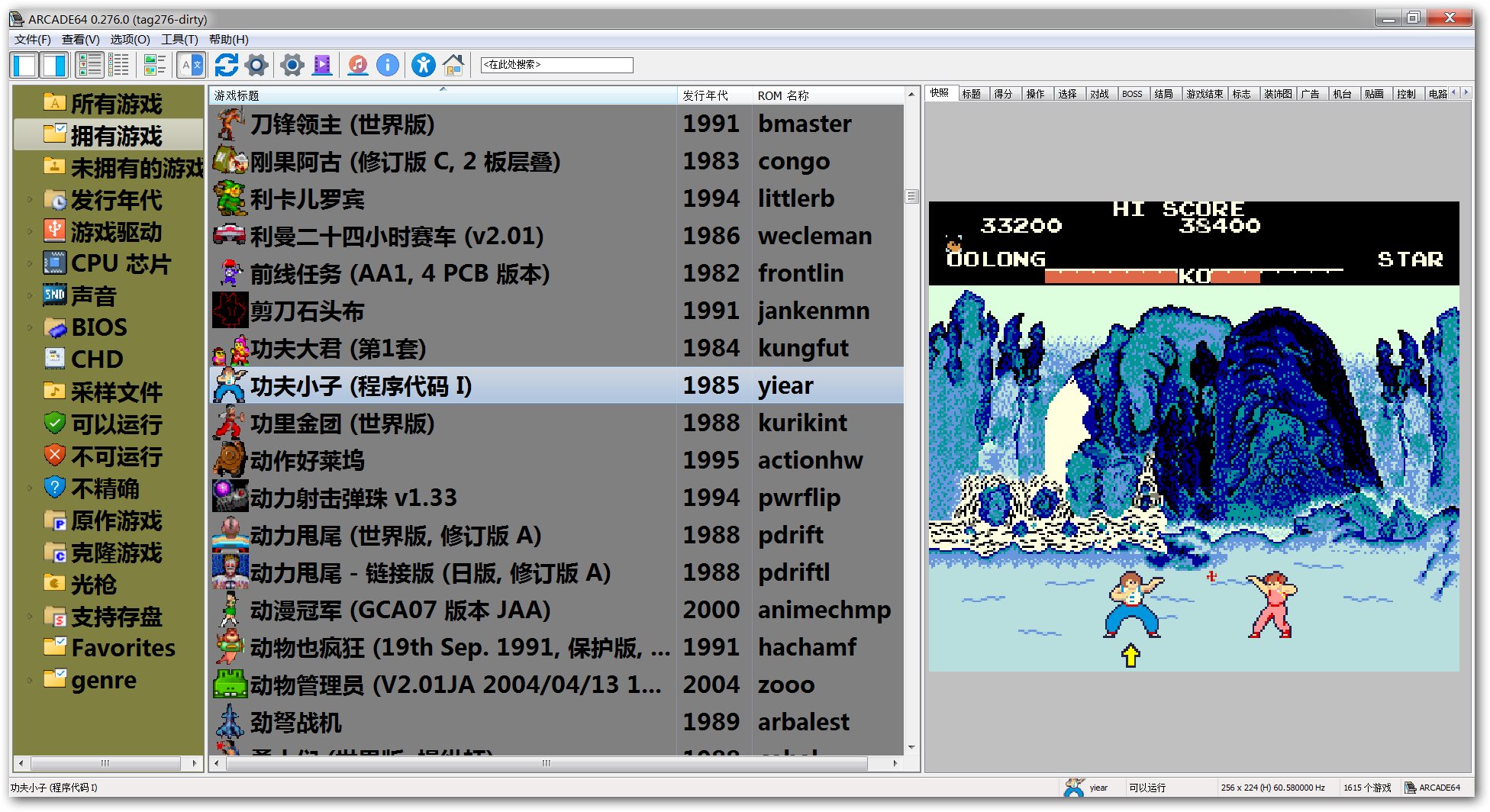Expand the 发行年代 tree node
The width and height of the screenshot is (1490, 812).
coord(30,200)
